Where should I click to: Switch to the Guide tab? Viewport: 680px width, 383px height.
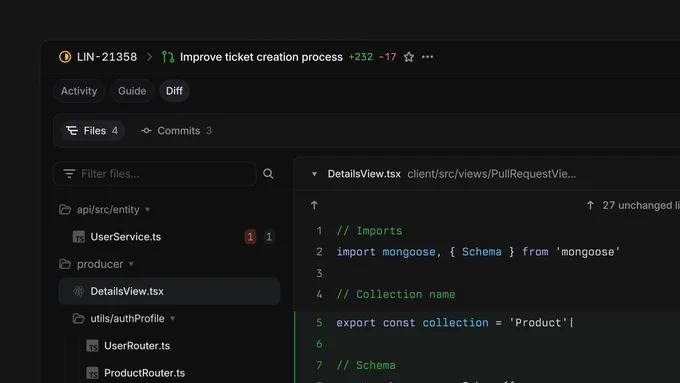[132, 91]
